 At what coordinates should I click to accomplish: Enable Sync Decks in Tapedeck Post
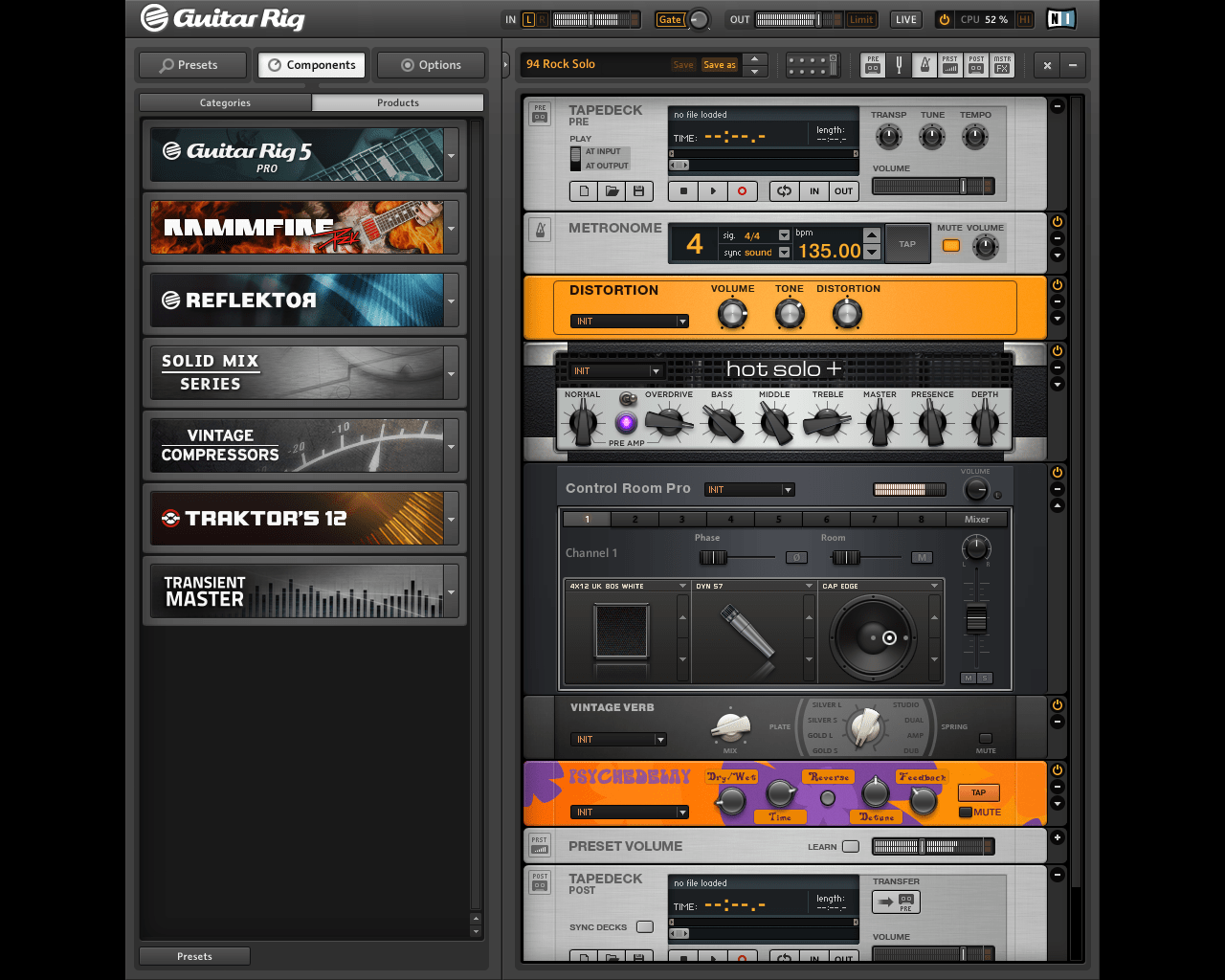coord(645,926)
